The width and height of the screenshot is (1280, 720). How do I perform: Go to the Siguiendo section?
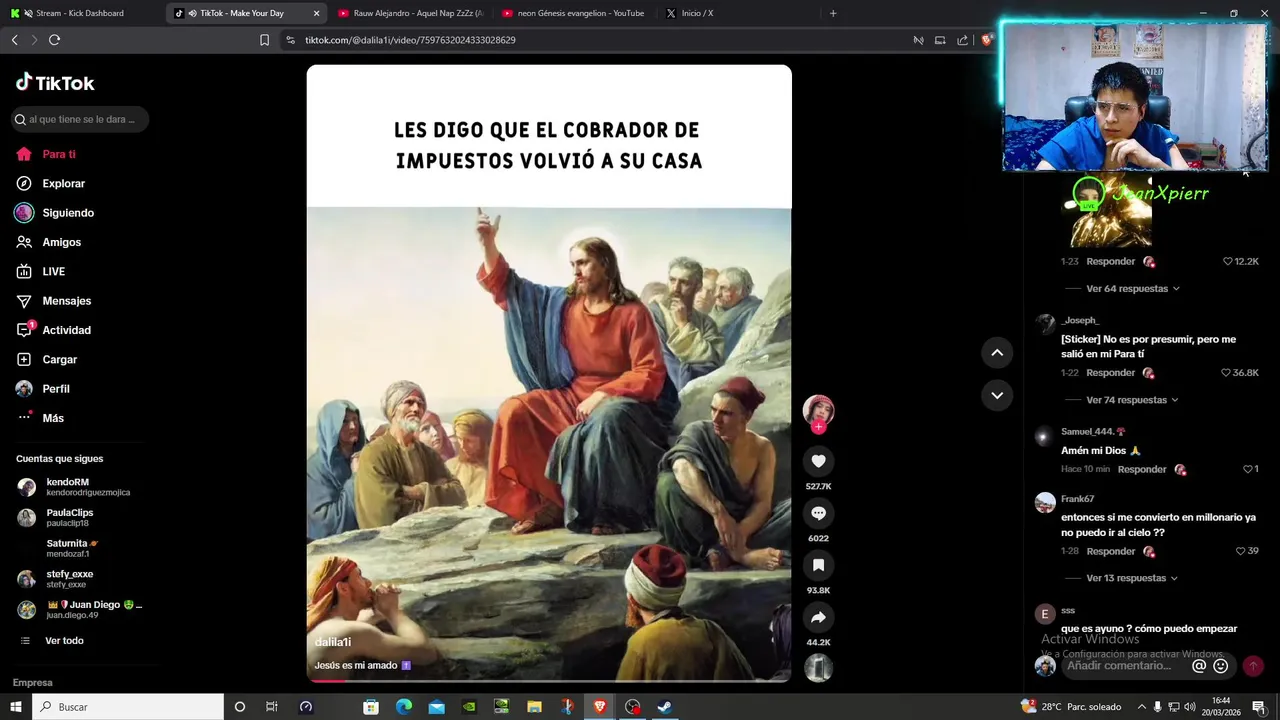coord(67,213)
